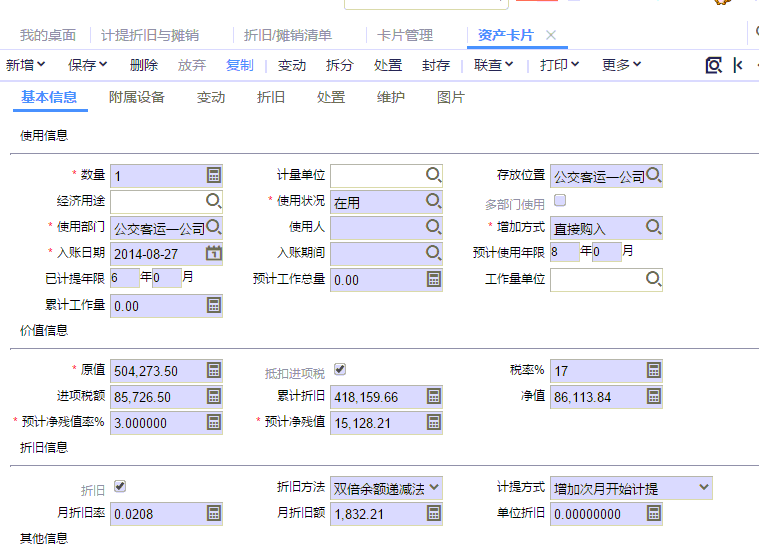759x547 pixels.
Task: Click 复制 toolbar button
Action: point(240,65)
